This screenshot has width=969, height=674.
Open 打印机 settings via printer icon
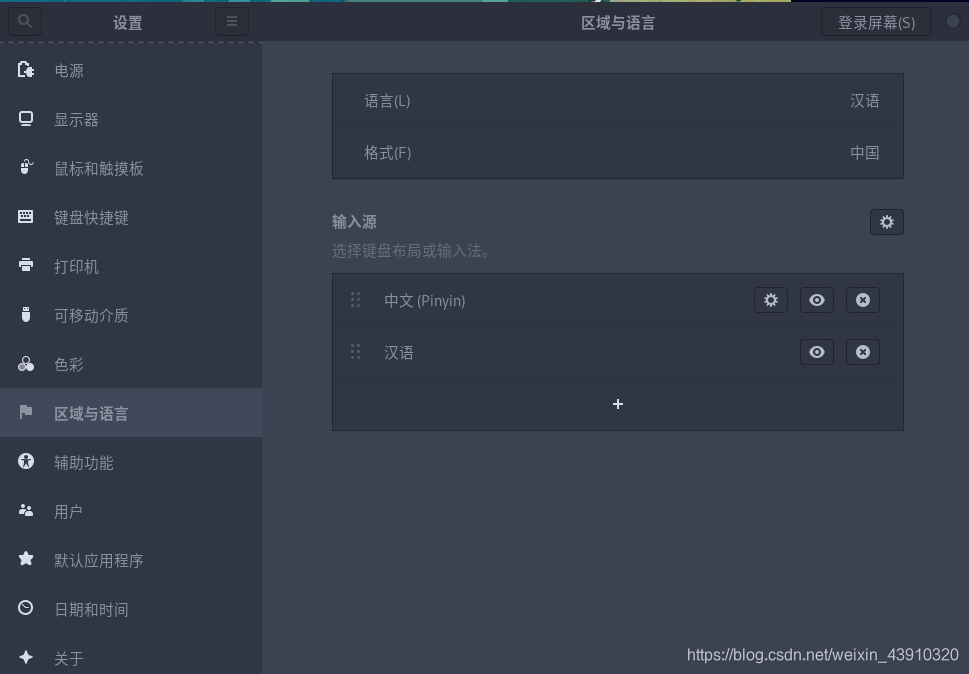click(x=25, y=266)
